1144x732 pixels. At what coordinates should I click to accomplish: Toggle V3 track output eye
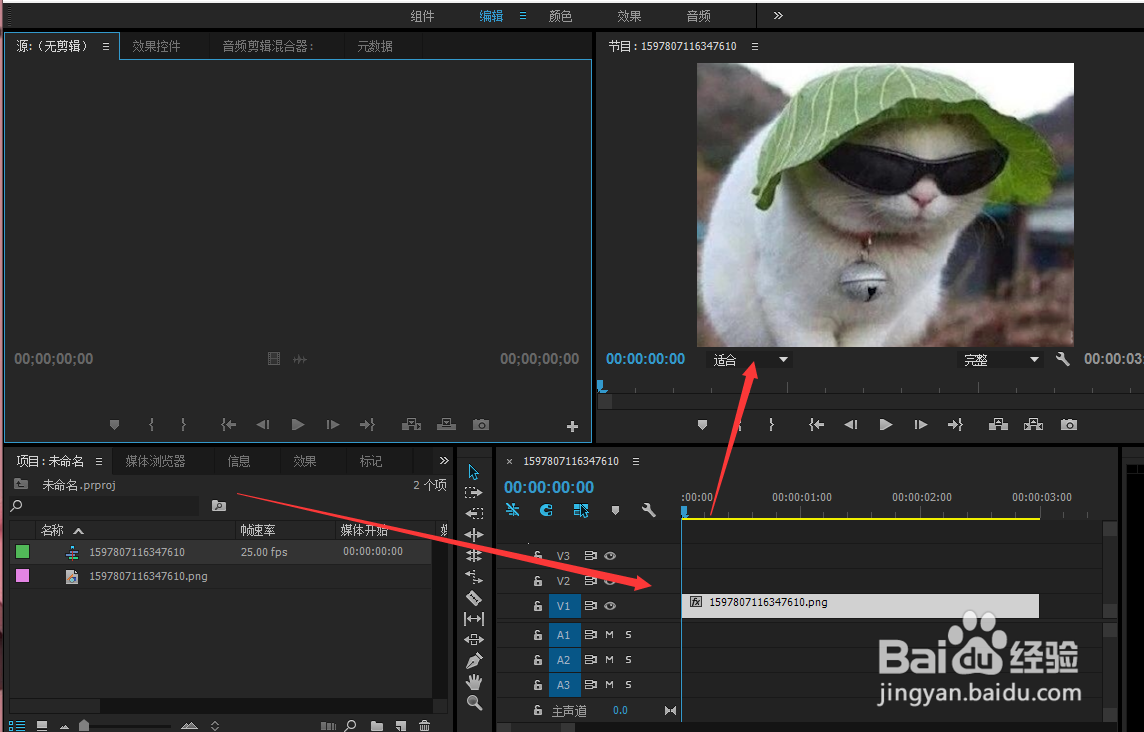coord(610,556)
